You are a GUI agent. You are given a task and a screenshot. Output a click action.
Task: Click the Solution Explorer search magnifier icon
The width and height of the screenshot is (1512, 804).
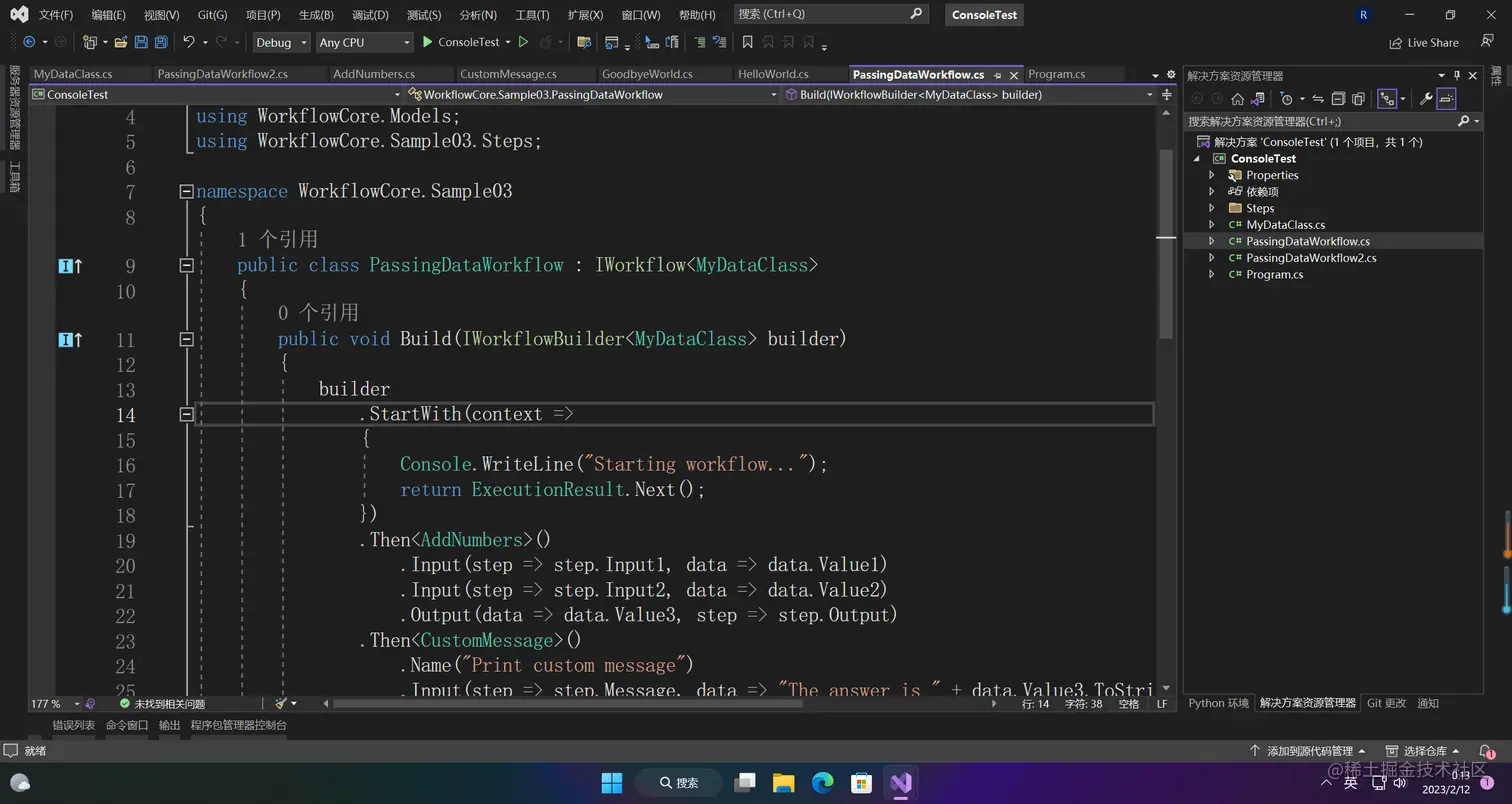(x=1463, y=121)
